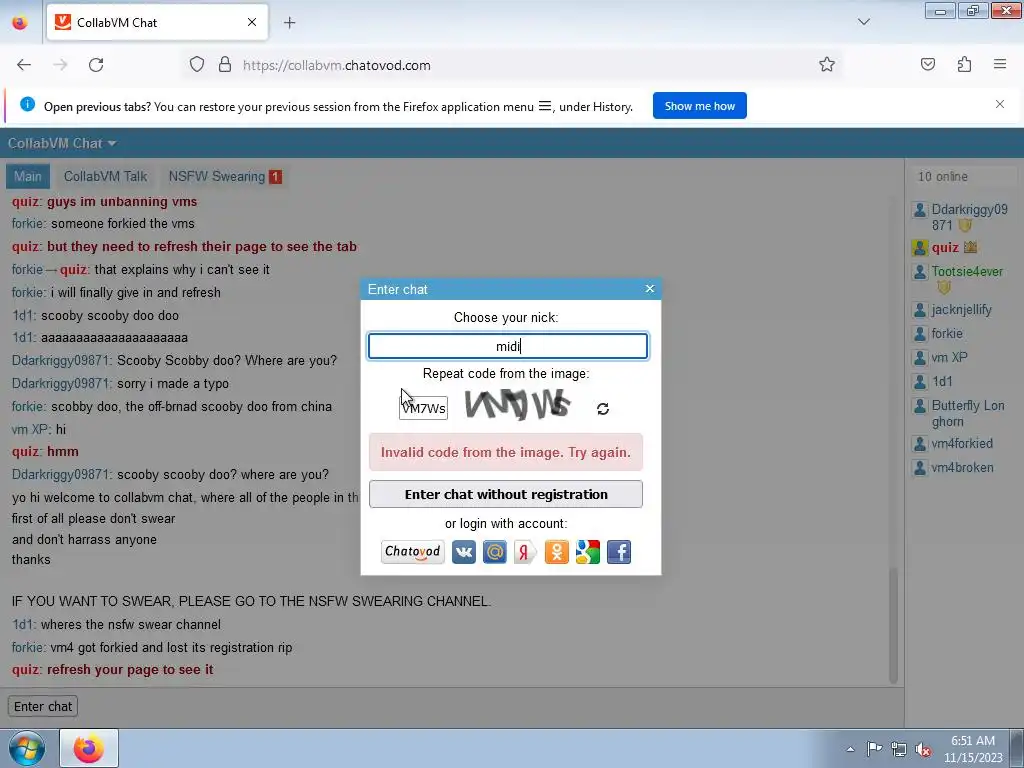Select user forkie in online list
The width and height of the screenshot is (1024, 768).
pyautogui.click(x=947, y=334)
